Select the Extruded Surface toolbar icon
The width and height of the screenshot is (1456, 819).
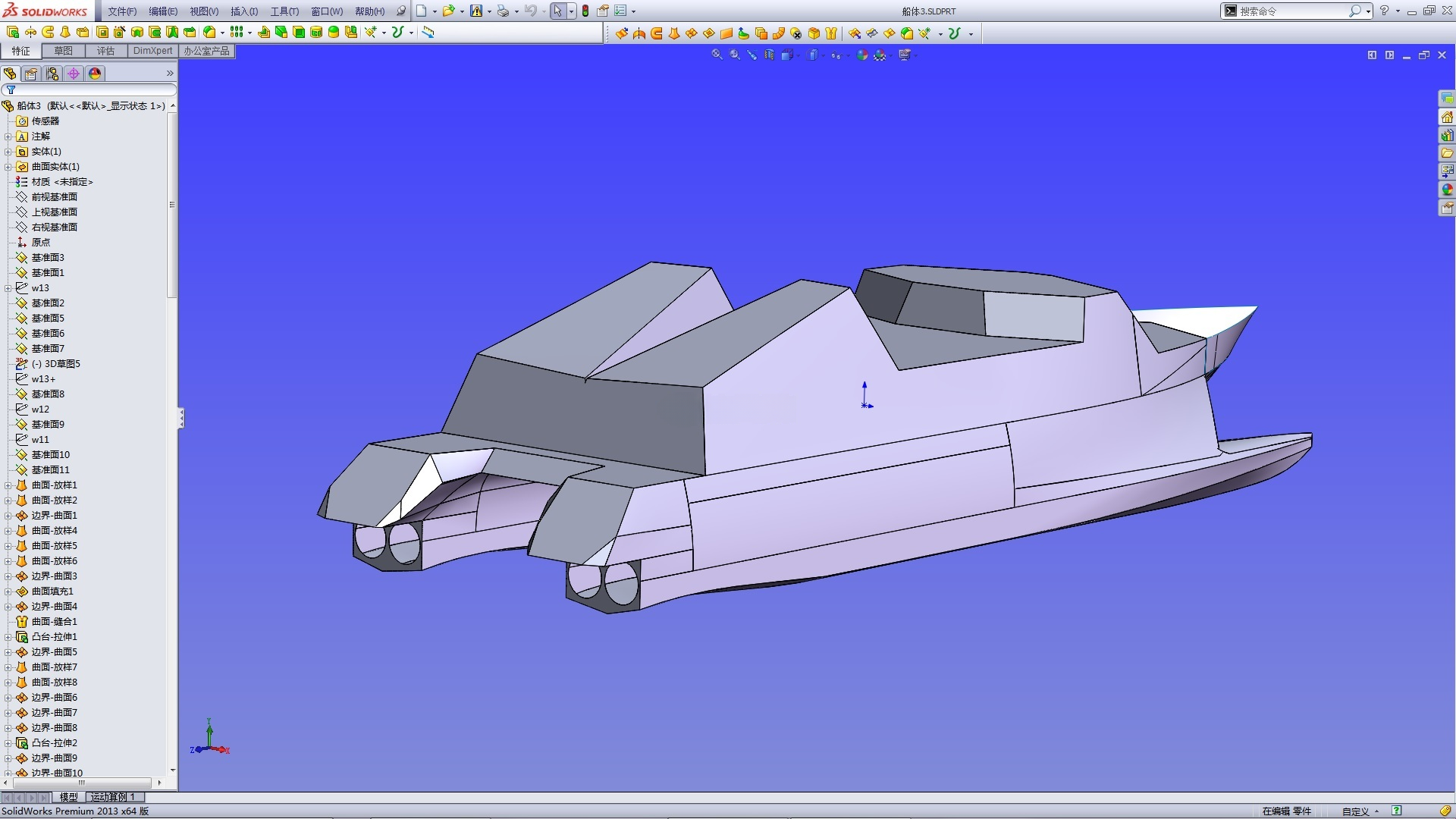click(621, 33)
